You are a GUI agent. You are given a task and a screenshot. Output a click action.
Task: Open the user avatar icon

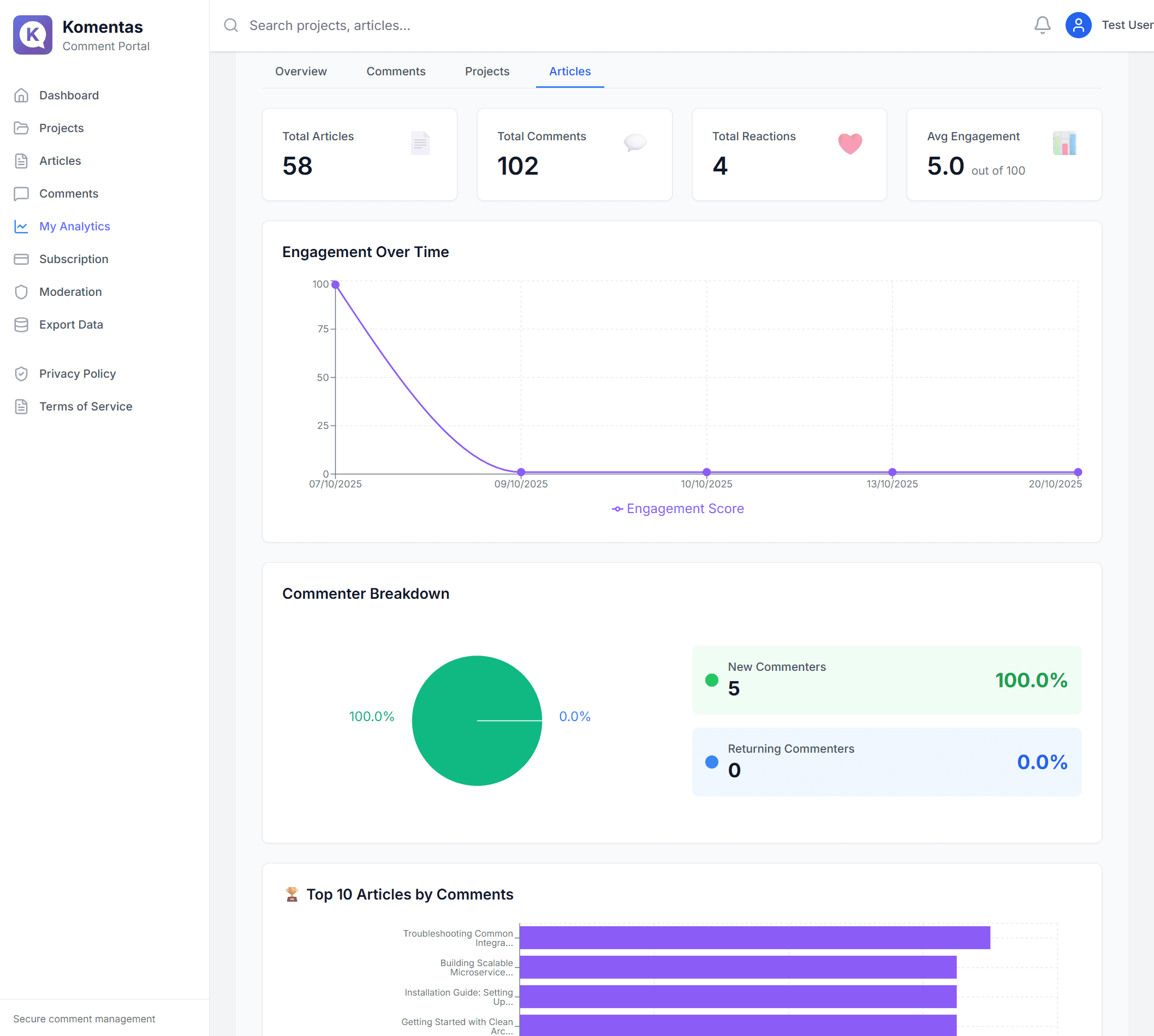[1078, 25]
